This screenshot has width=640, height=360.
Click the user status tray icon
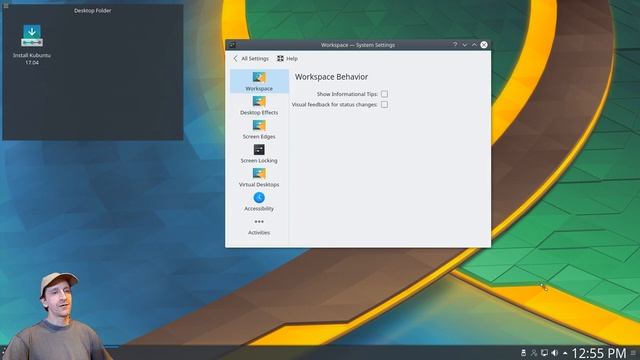tap(533, 353)
